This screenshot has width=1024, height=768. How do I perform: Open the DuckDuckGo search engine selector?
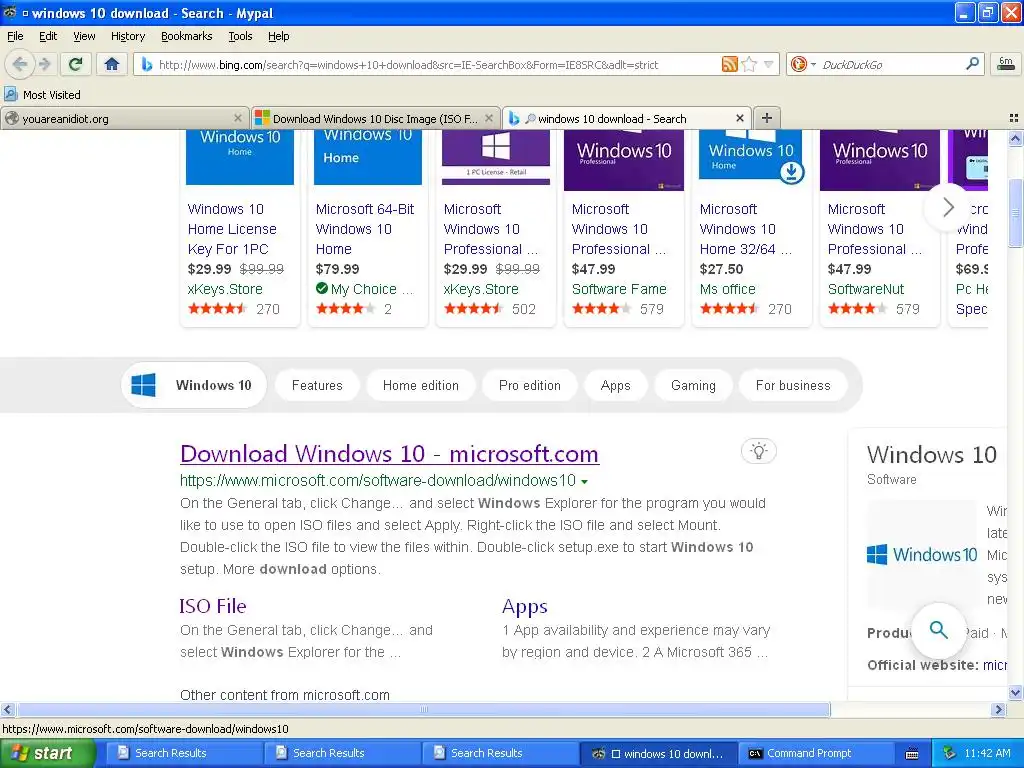coord(803,64)
